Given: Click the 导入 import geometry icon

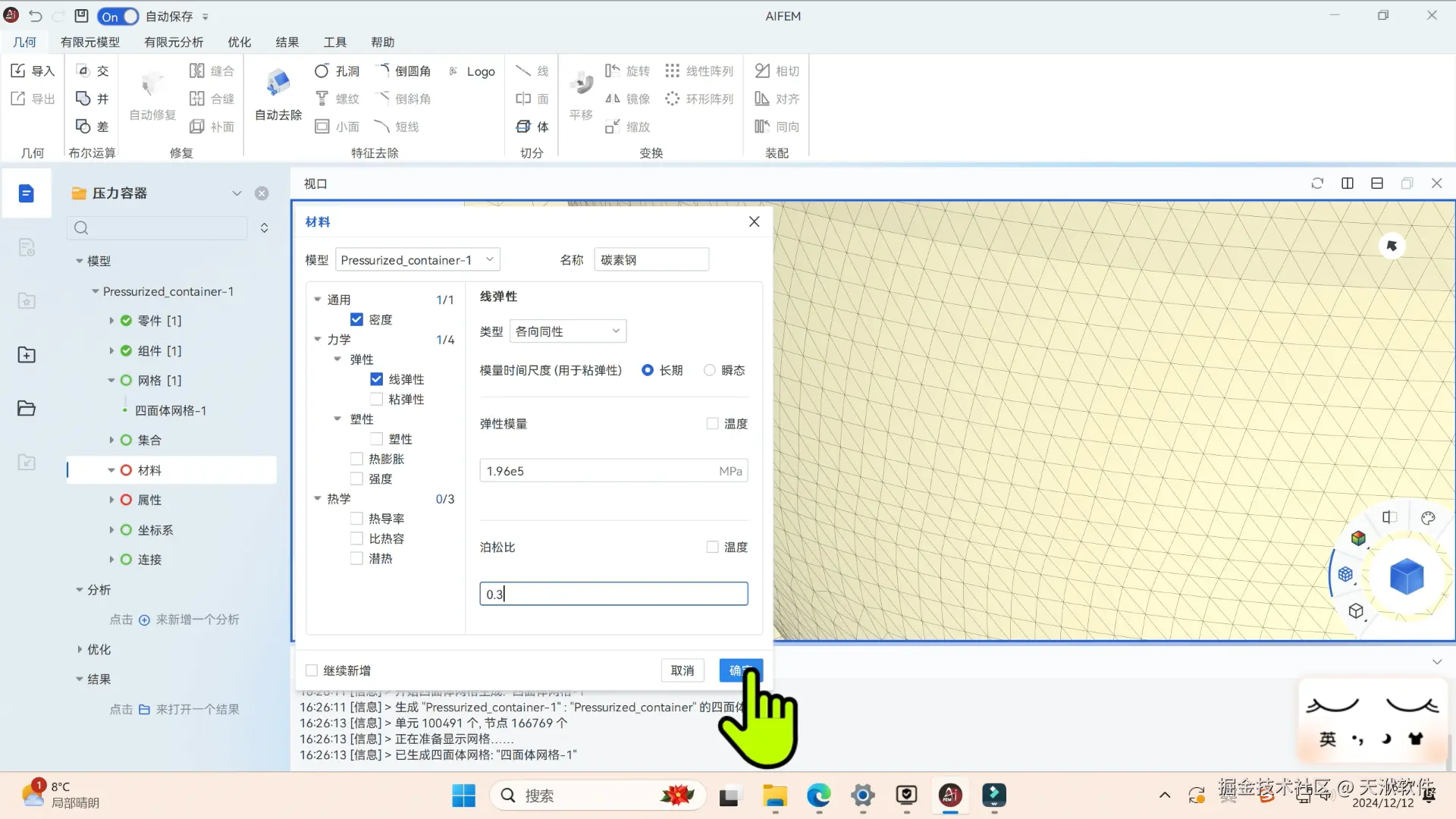Looking at the screenshot, I should 19,71.
